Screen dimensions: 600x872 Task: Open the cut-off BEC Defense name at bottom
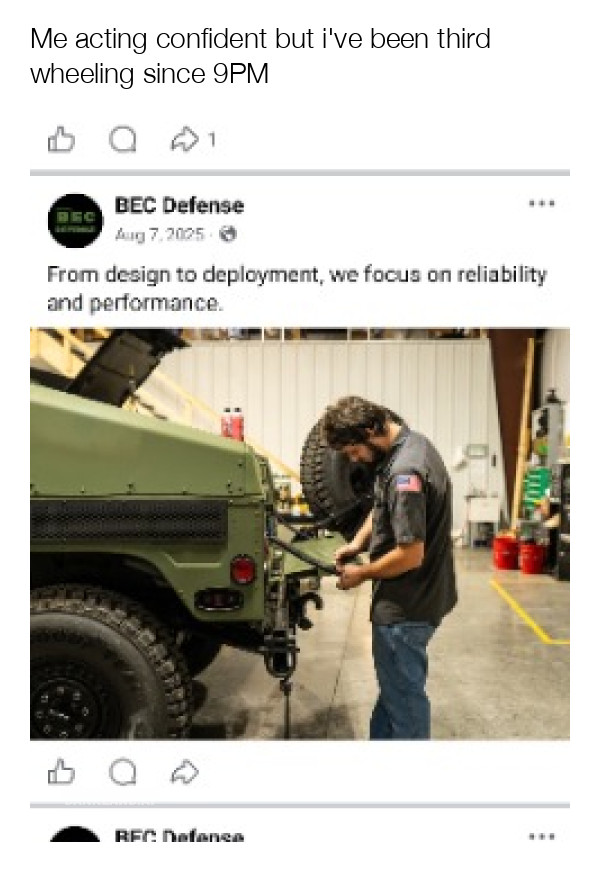[x=179, y=836]
